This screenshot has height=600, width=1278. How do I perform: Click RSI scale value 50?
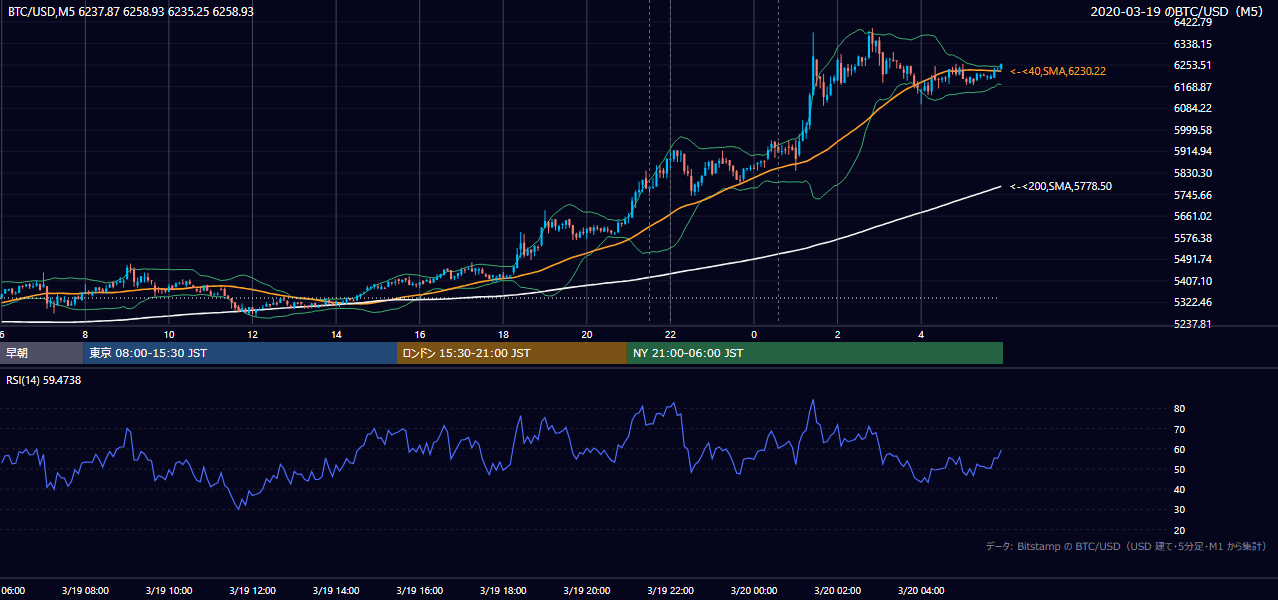1179,469
